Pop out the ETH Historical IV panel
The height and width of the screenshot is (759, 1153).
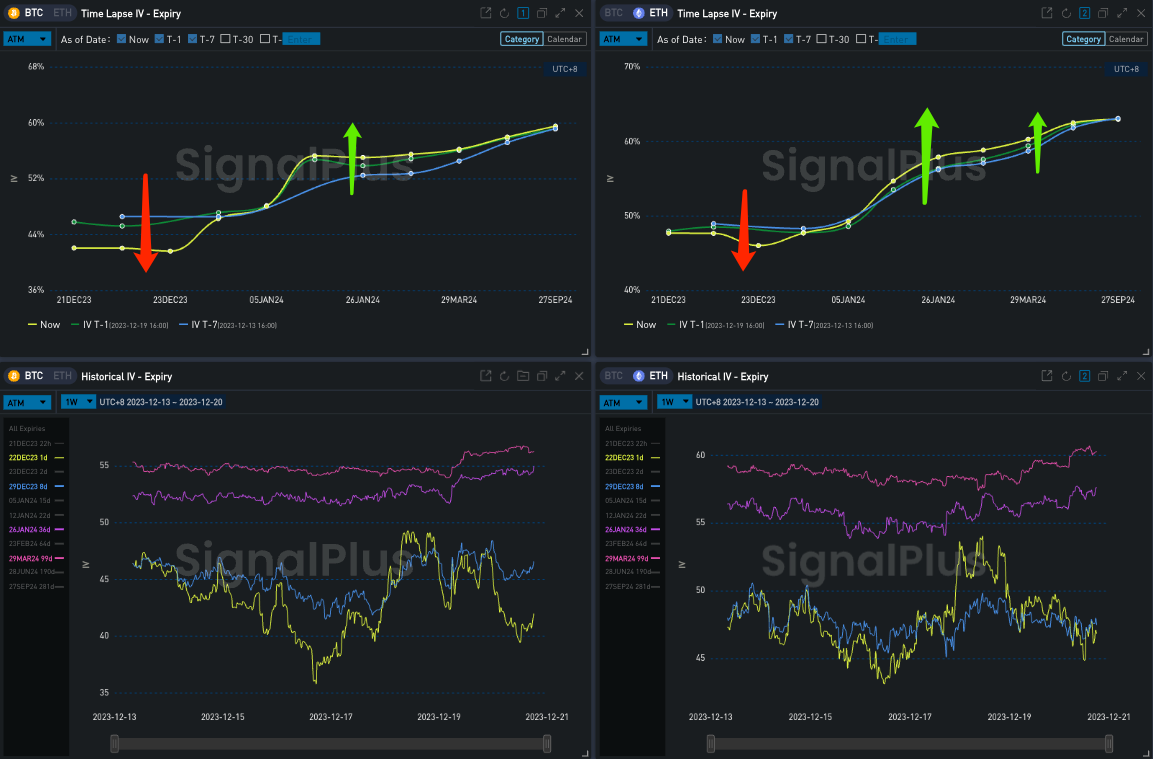pyautogui.click(x=1046, y=376)
